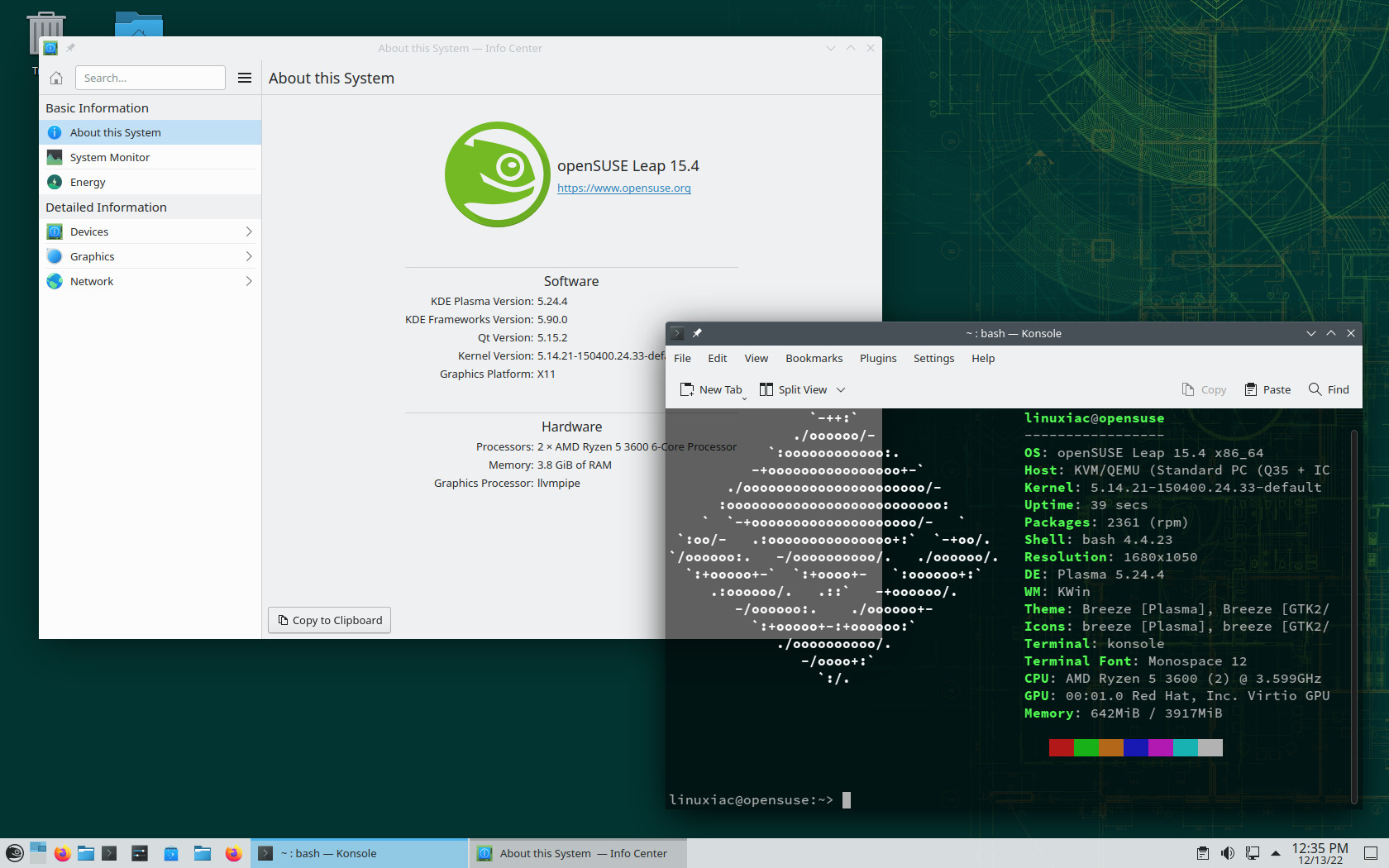Viewport: 1389px width, 868px height.
Task: Click the Paste button in Konsole
Action: pos(1267,389)
